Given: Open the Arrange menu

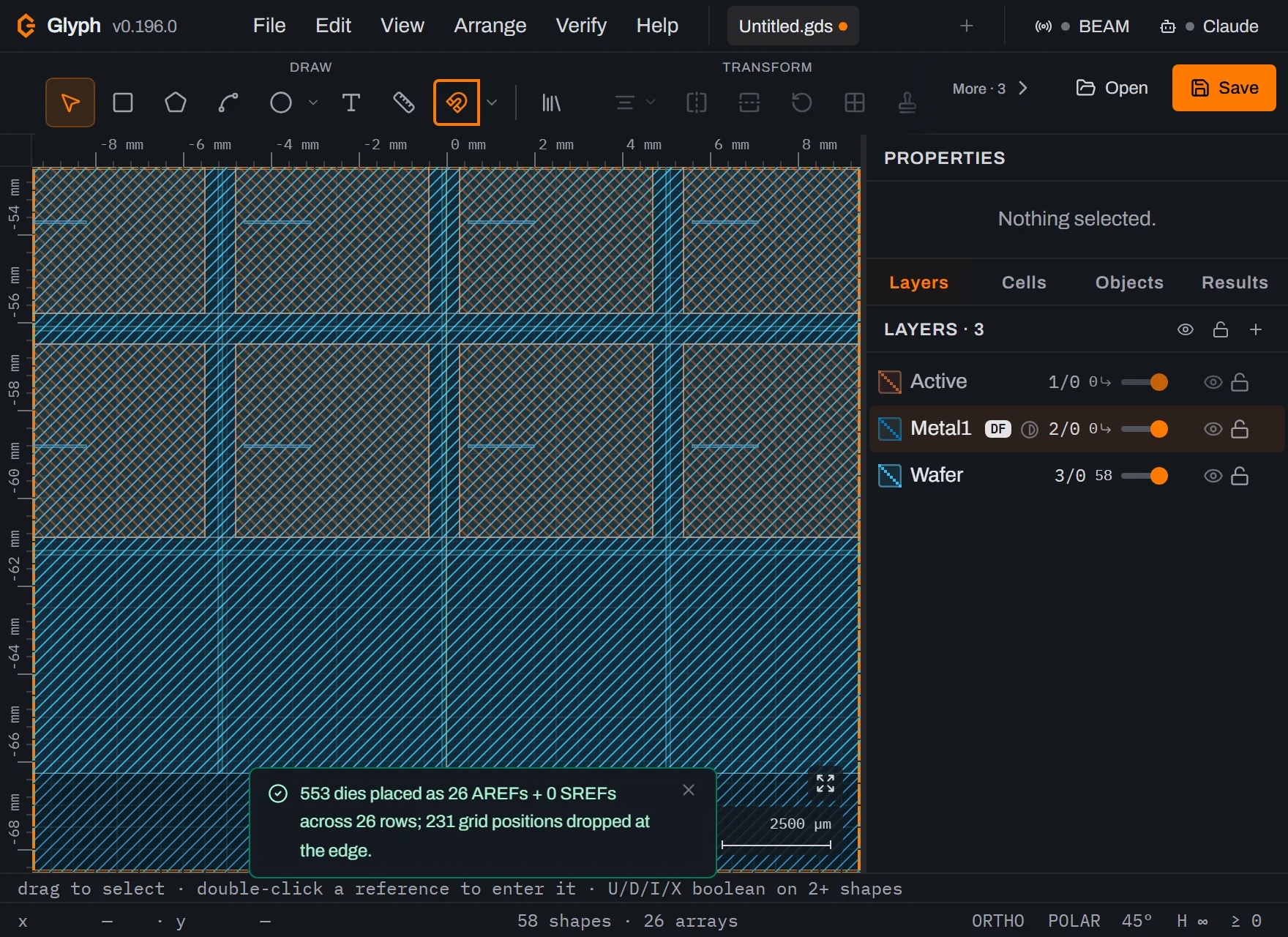Looking at the screenshot, I should tap(490, 26).
